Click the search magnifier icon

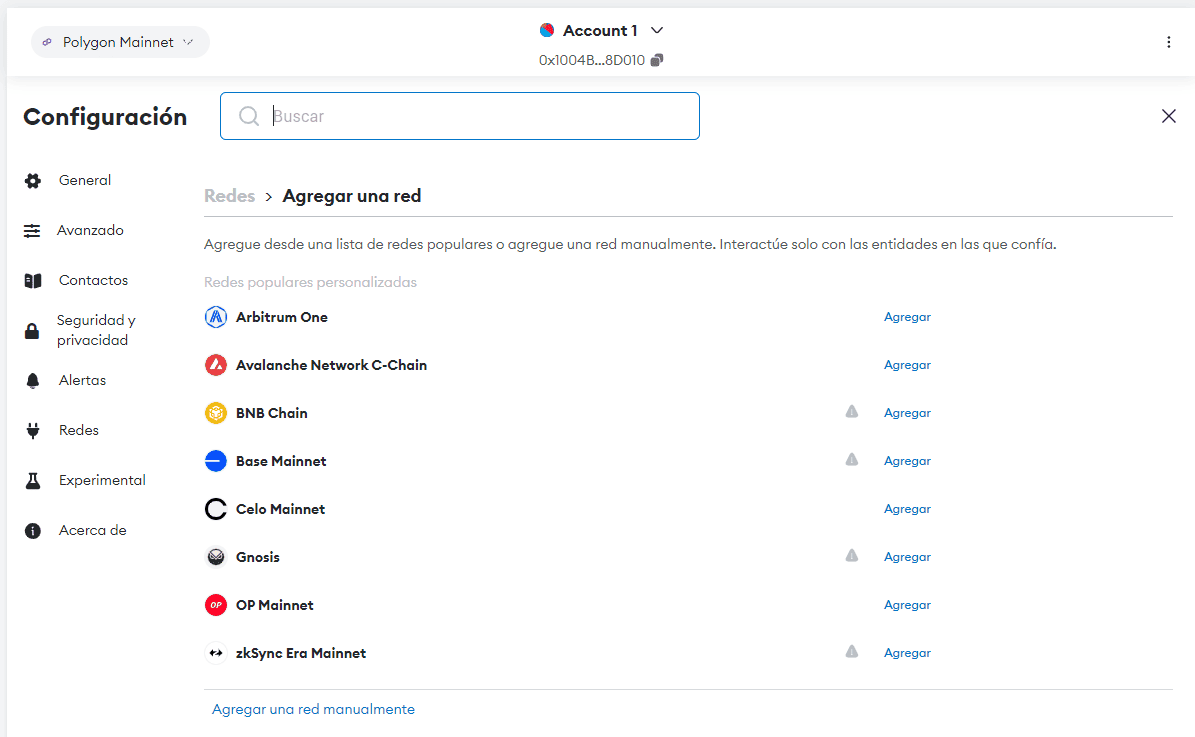point(248,116)
